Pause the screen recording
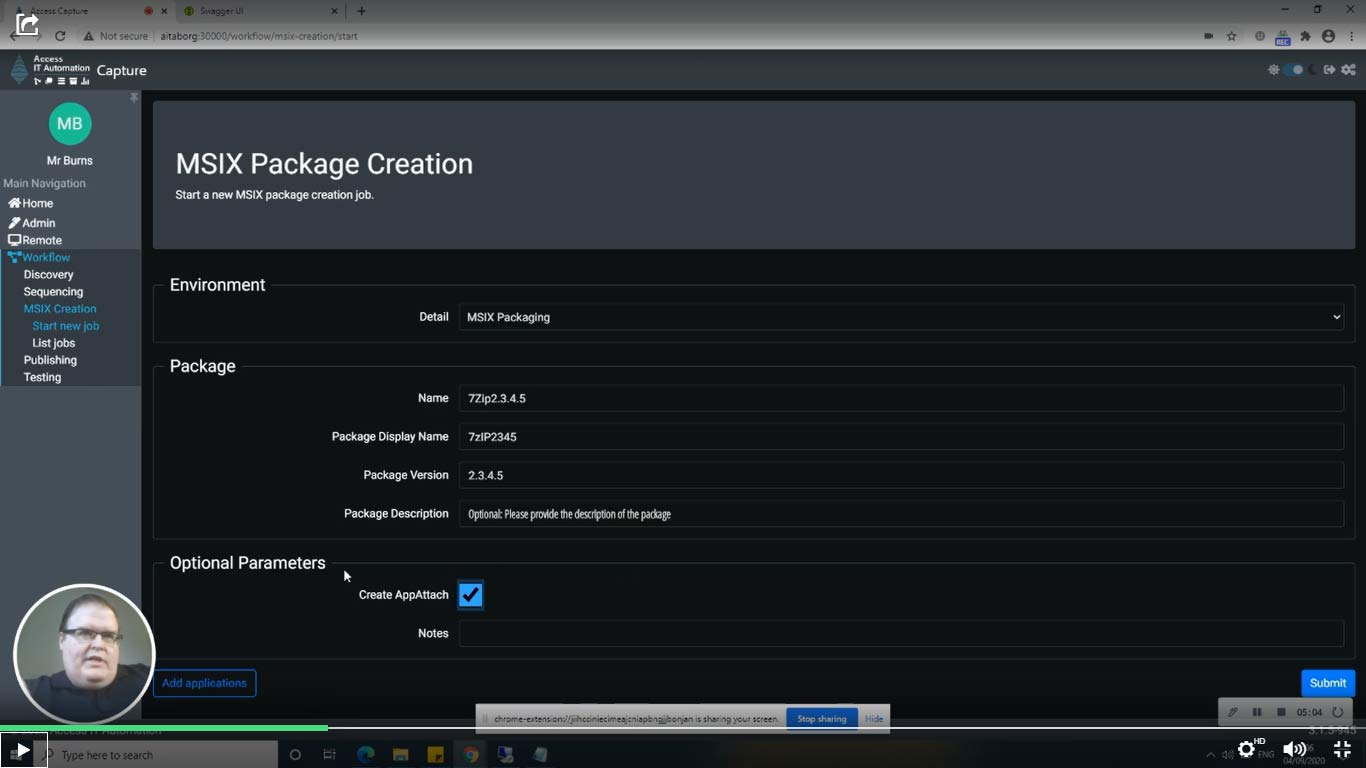1366x768 pixels. click(x=1257, y=712)
